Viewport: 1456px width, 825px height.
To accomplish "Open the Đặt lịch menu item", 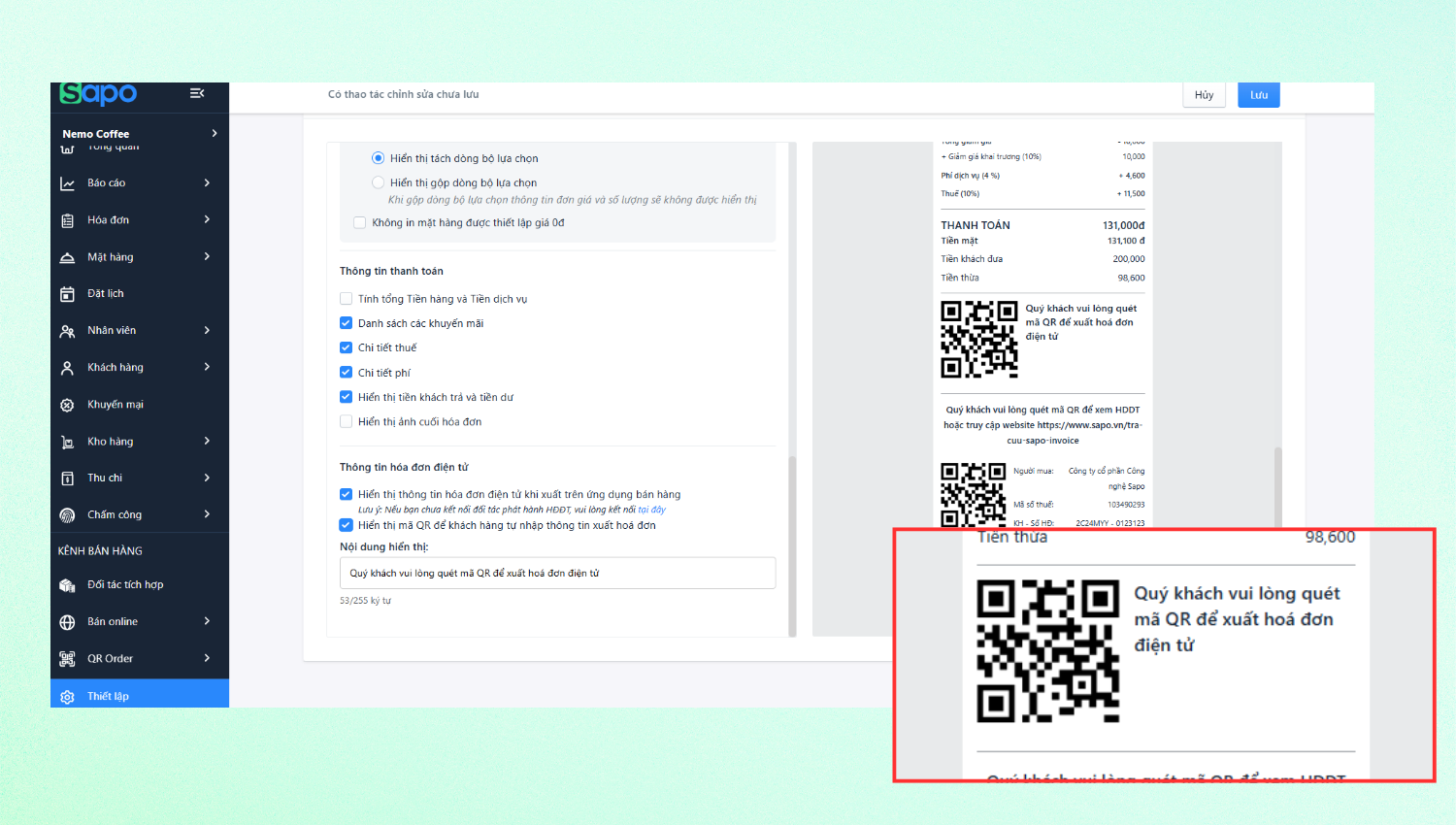I will click(x=140, y=294).
